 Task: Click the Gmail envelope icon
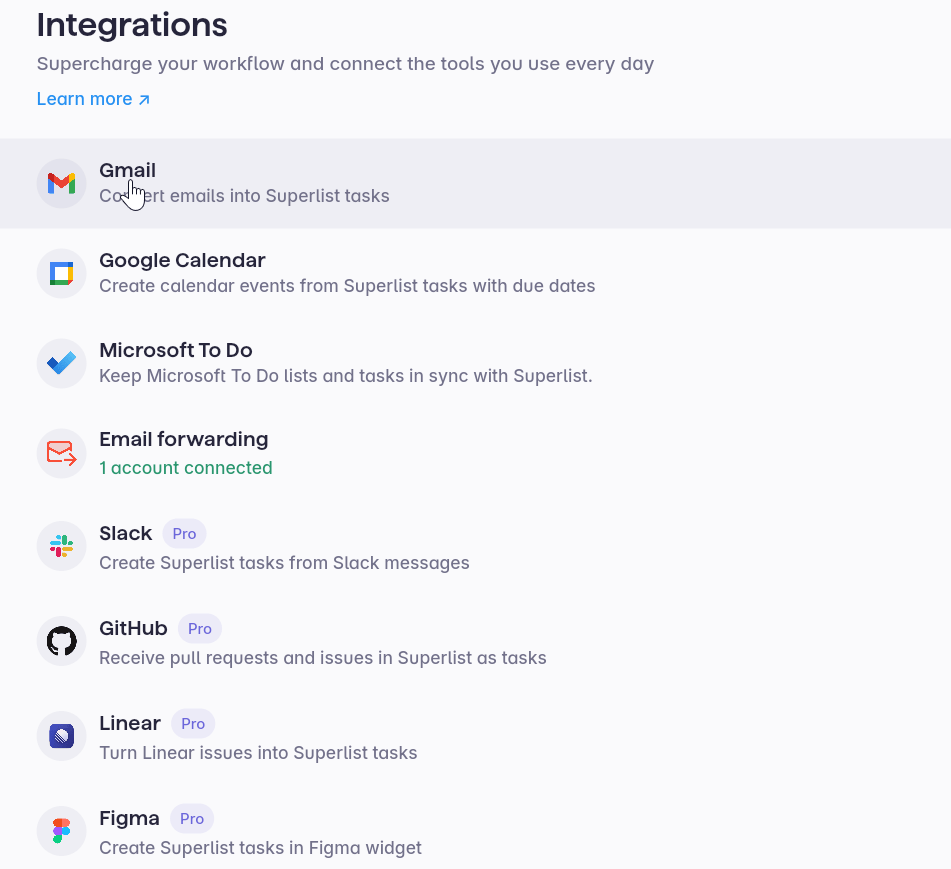click(62, 184)
